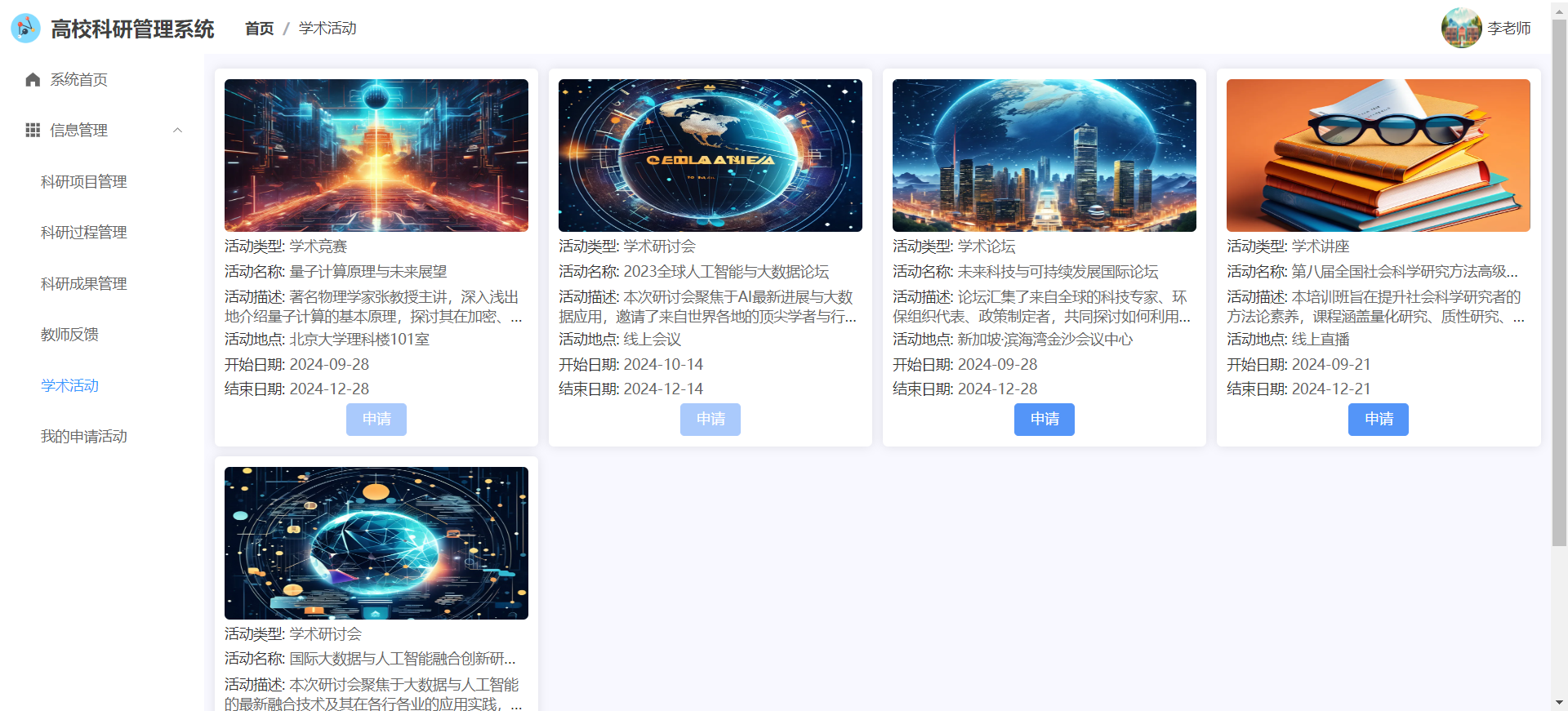Select 学术活动 in sidebar
Screen dimensions: 1568x711
69,385
